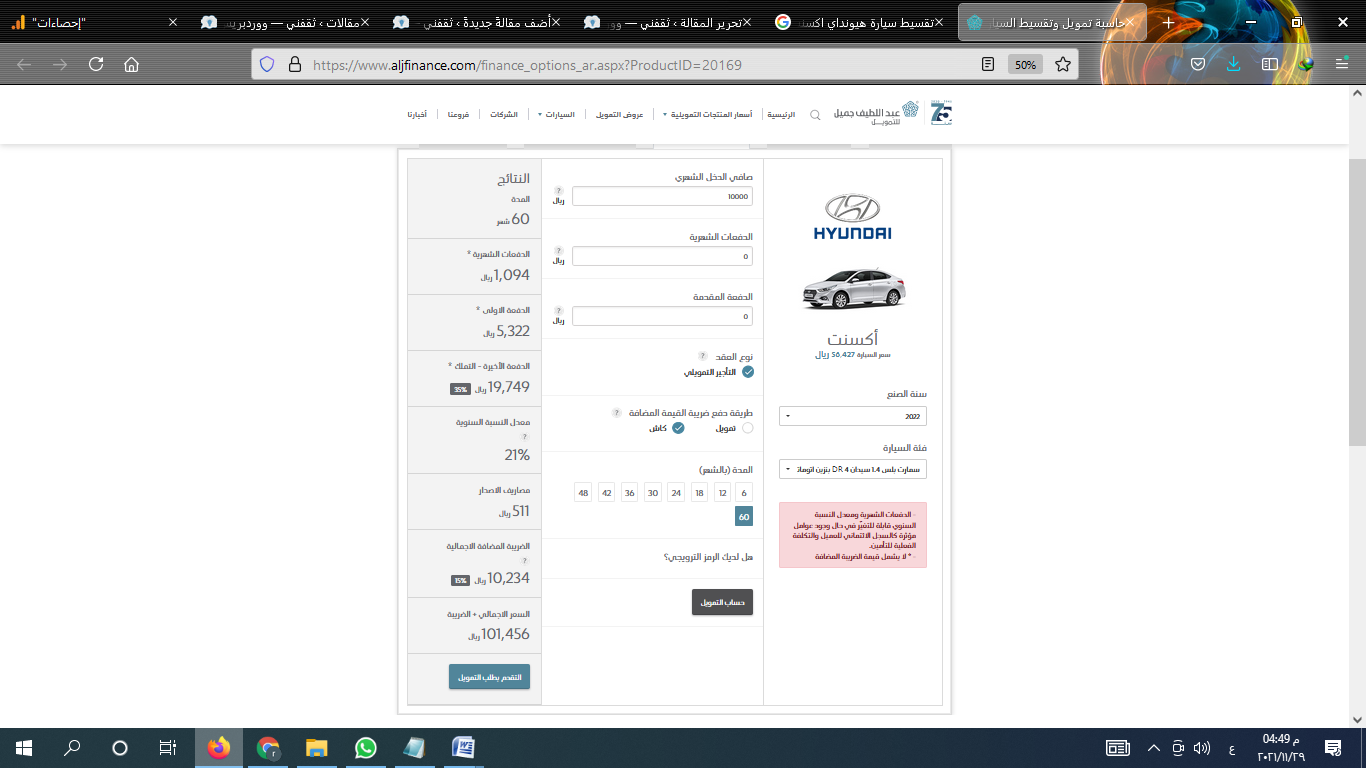Open Chrome from the taskbar
The image size is (1366, 768).
coord(267,747)
